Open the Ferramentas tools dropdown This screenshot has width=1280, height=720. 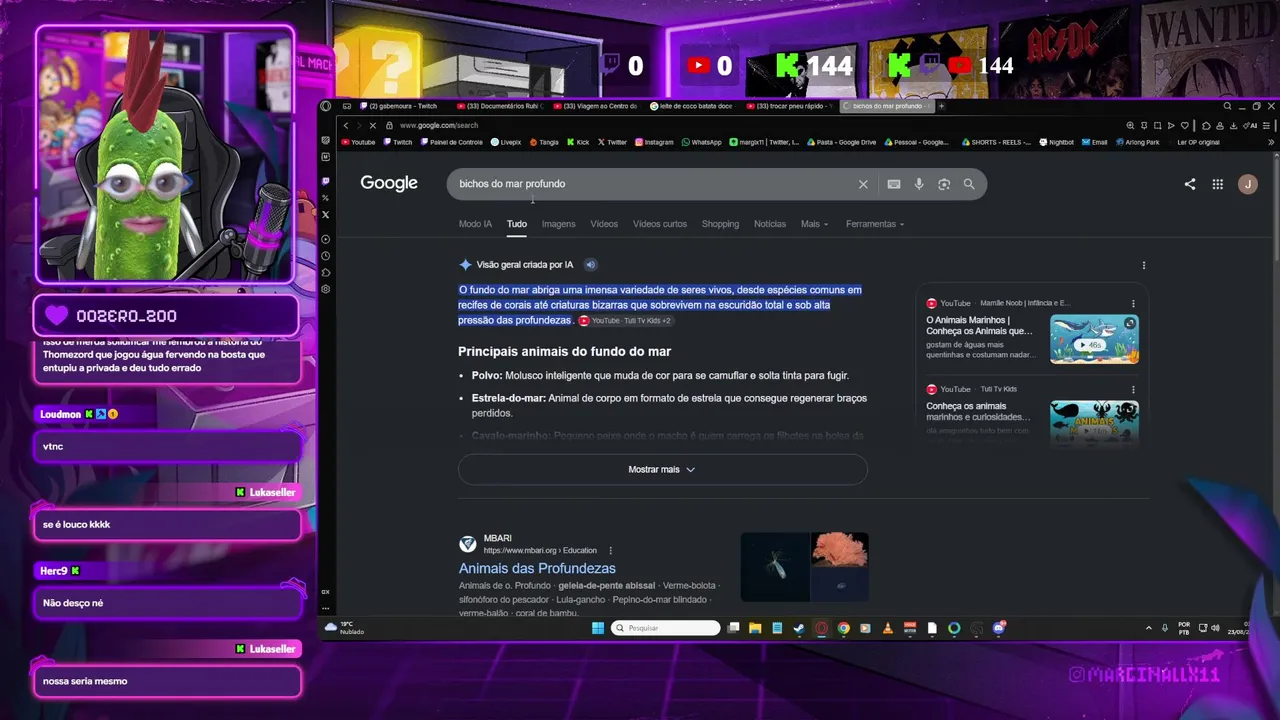pyautogui.click(x=875, y=224)
